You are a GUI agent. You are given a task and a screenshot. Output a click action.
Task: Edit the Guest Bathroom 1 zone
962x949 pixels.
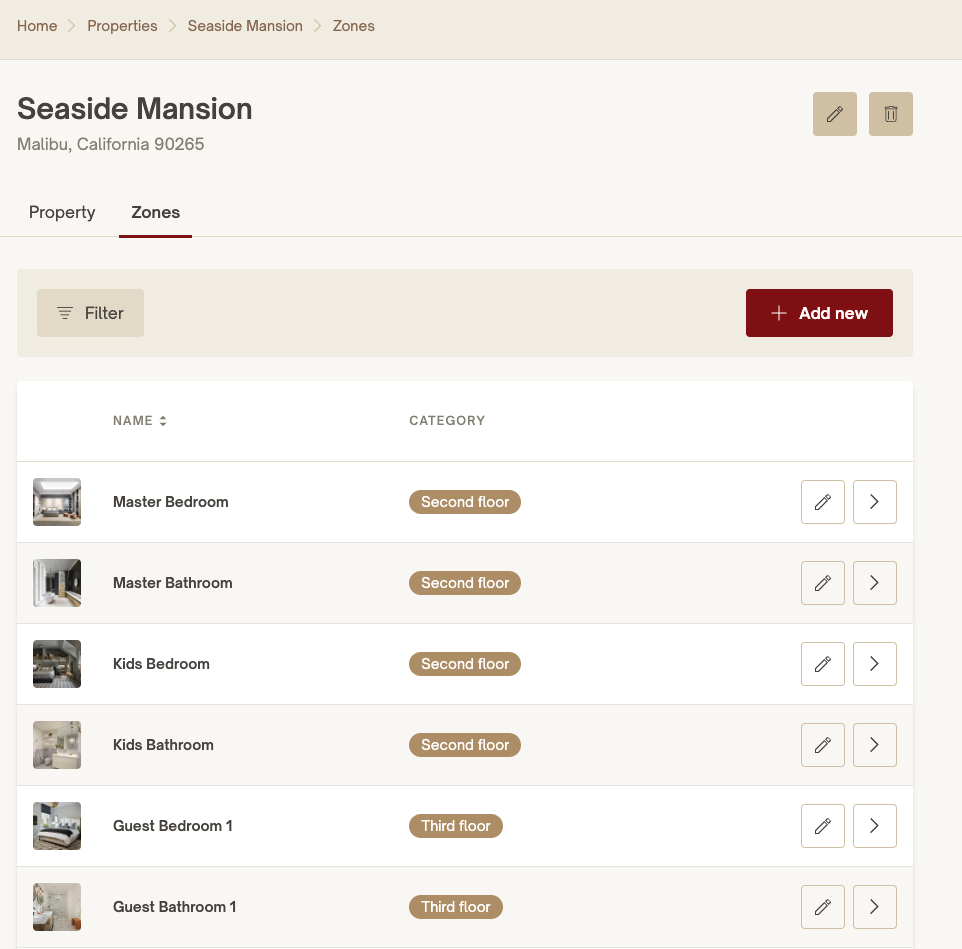[822, 907]
